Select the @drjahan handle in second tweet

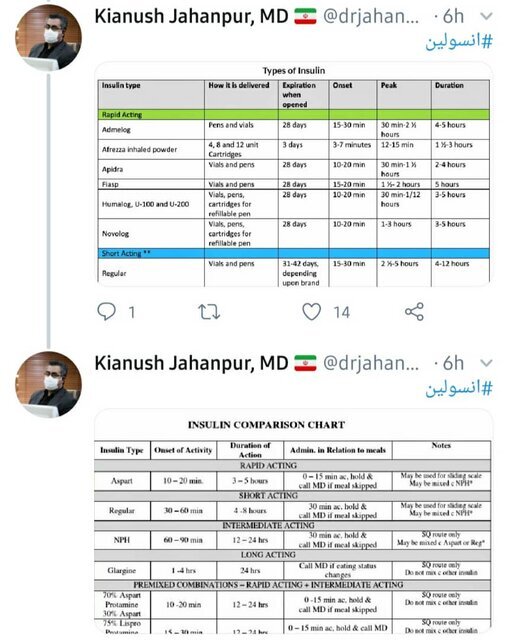click(371, 363)
